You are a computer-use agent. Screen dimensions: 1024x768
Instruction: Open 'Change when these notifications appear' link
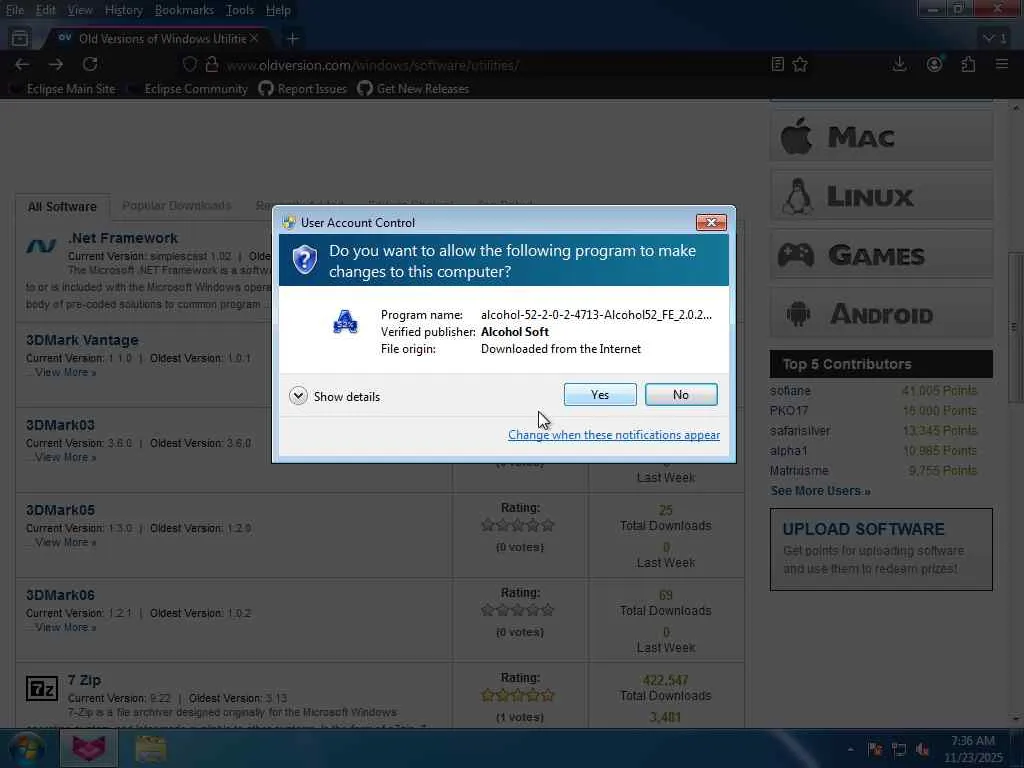pyautogui.click(x=614, y=435)
